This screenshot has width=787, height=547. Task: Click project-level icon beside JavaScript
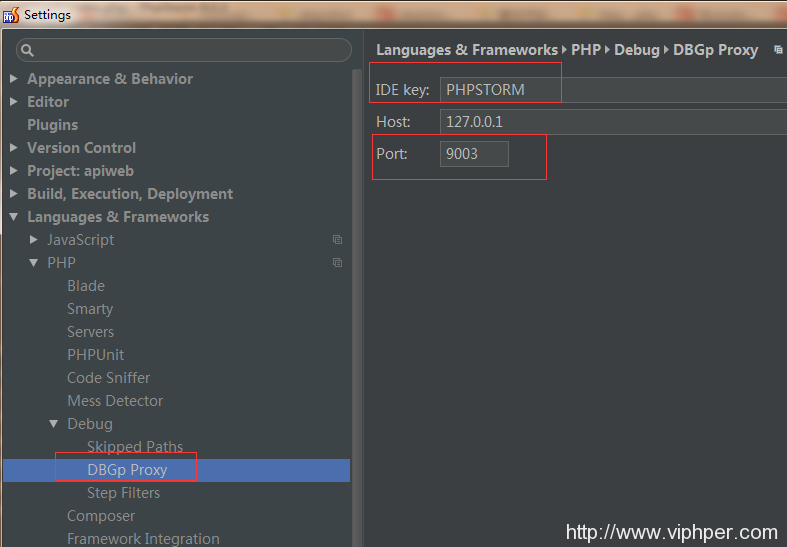point(337,240)
